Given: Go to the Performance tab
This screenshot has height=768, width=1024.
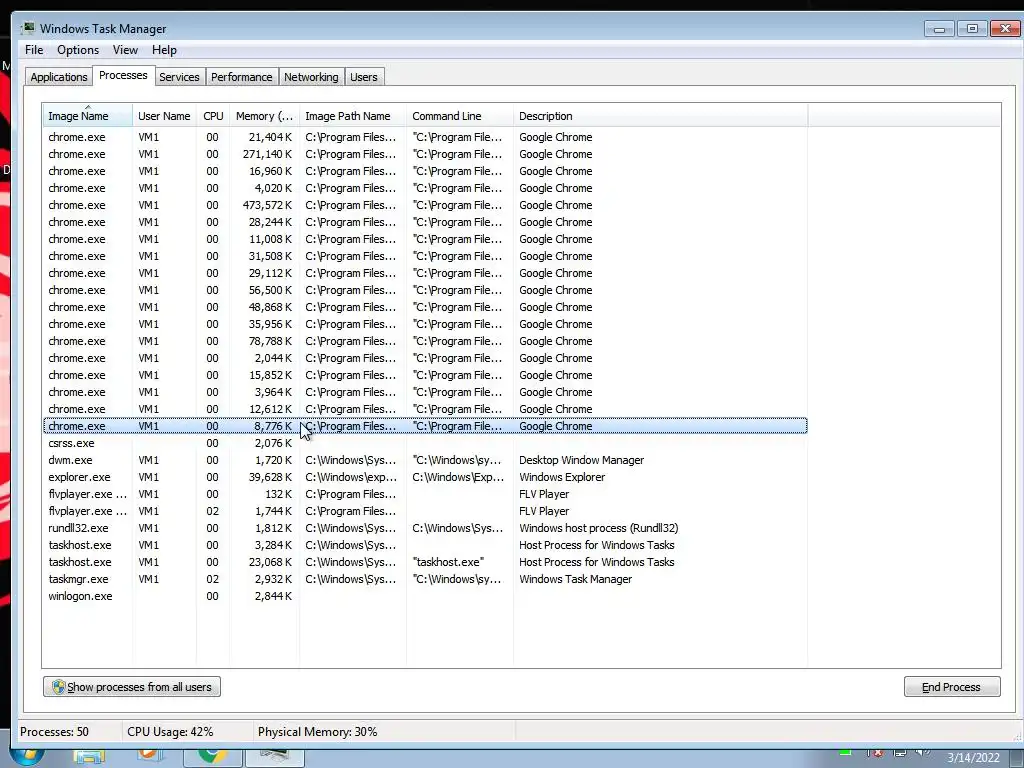Looking at the screenshot, I should tap(242, 76).
